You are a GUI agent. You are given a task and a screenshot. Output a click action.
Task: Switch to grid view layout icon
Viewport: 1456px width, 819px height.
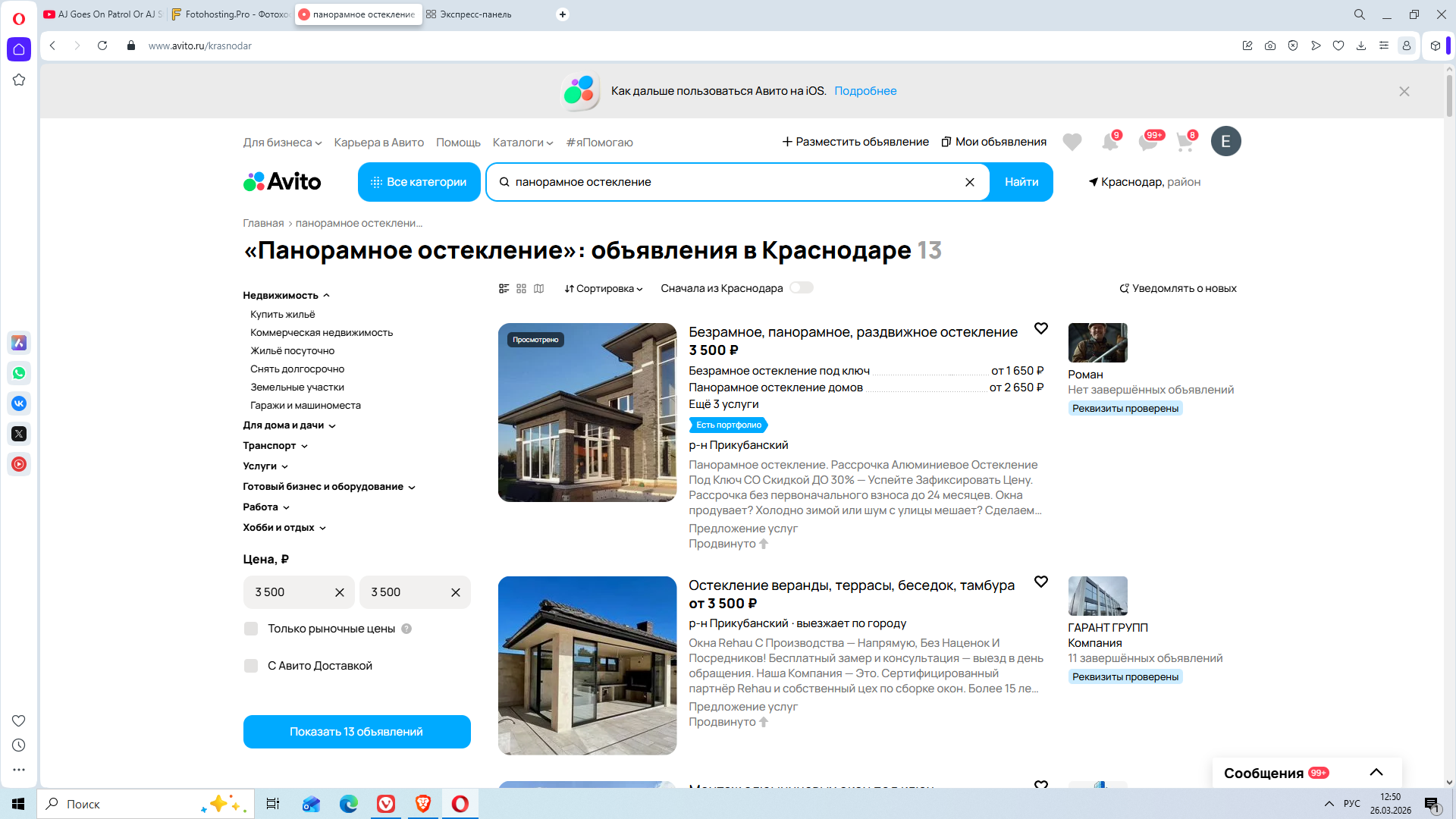[x=521, y=289]
